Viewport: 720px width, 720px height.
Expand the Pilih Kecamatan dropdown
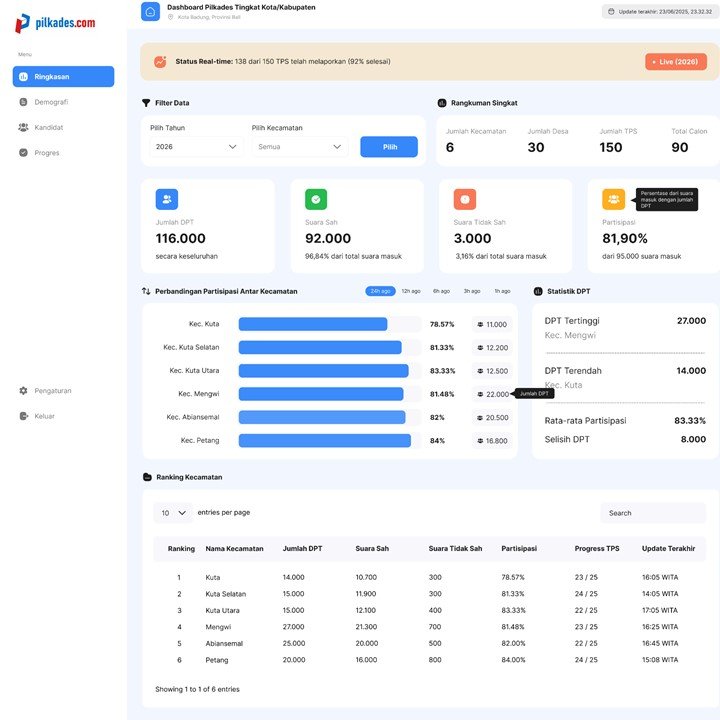tap(299, 147)
